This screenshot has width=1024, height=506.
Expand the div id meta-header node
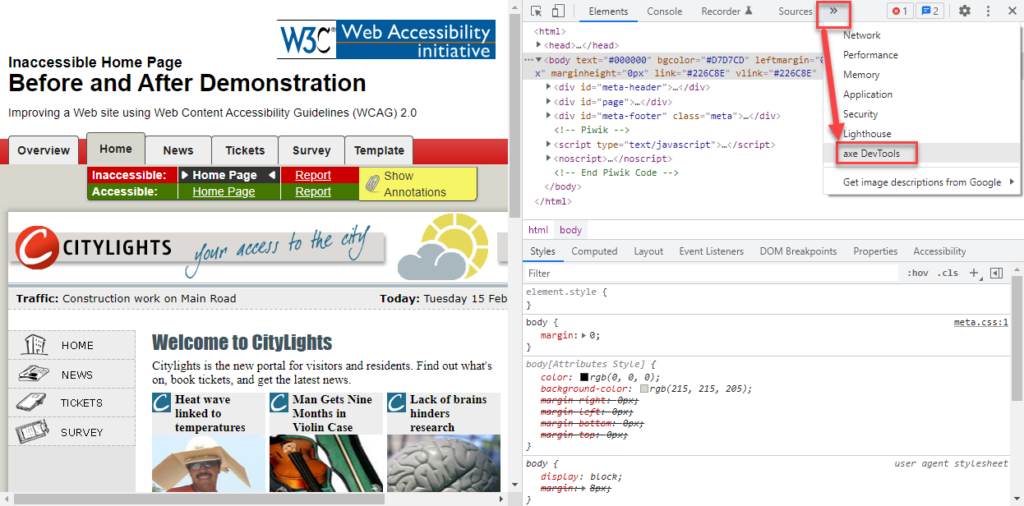coord(549,87)
